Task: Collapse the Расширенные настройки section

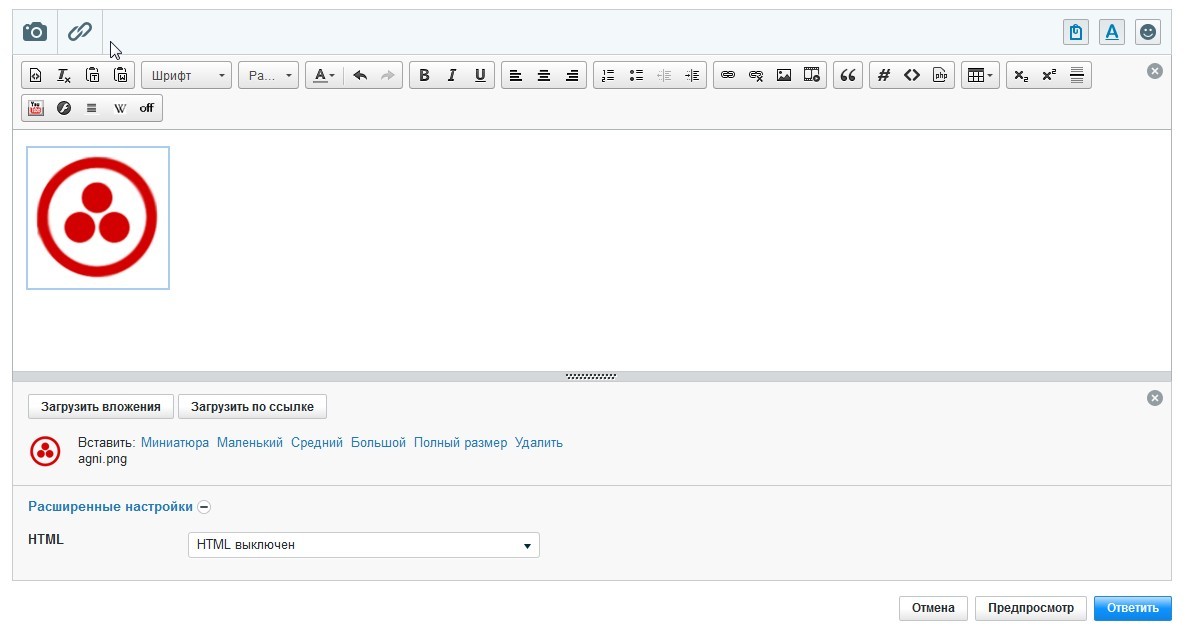Action: pos(204,507)
